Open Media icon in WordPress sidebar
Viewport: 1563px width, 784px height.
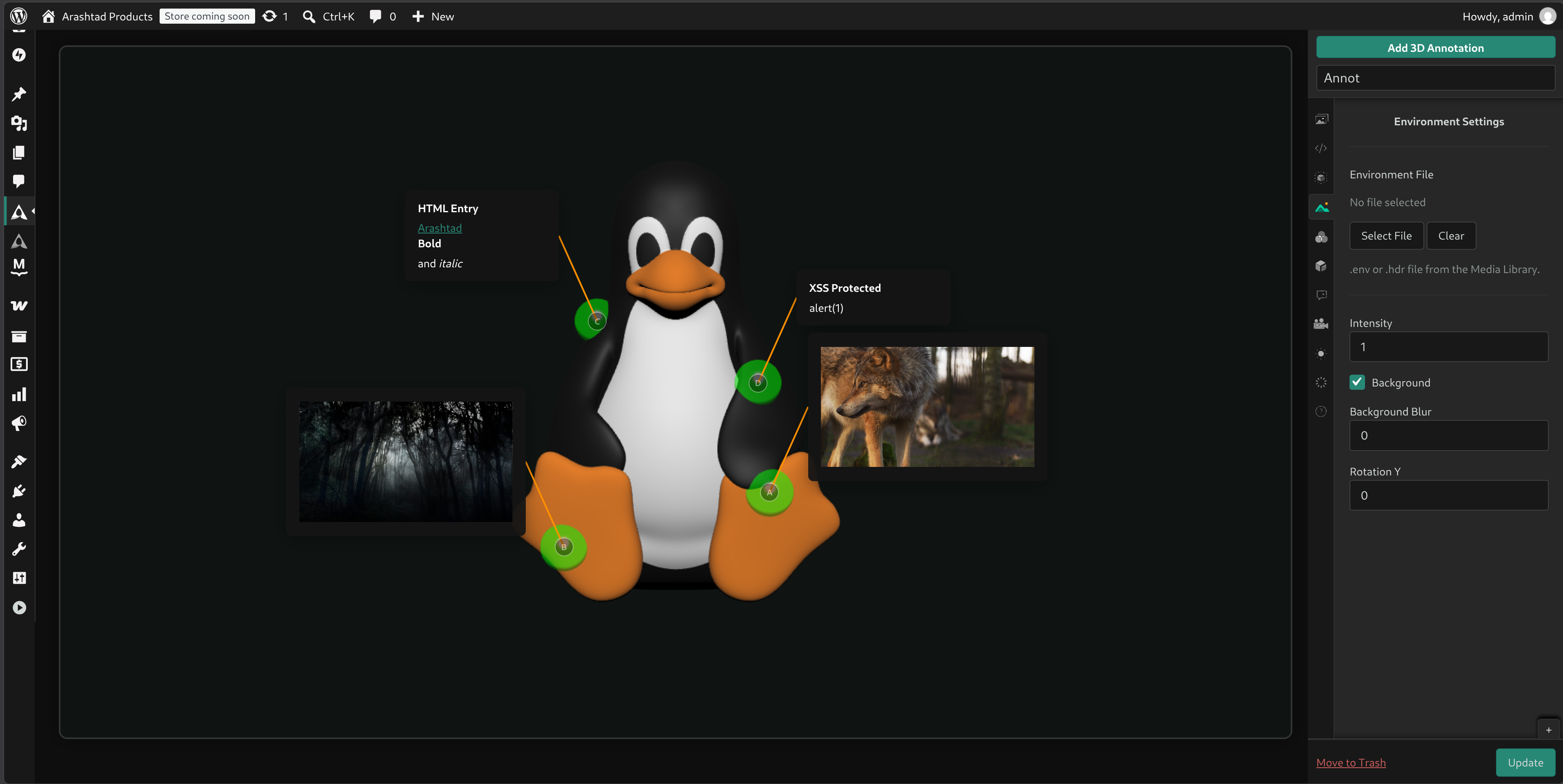(19, 123)
